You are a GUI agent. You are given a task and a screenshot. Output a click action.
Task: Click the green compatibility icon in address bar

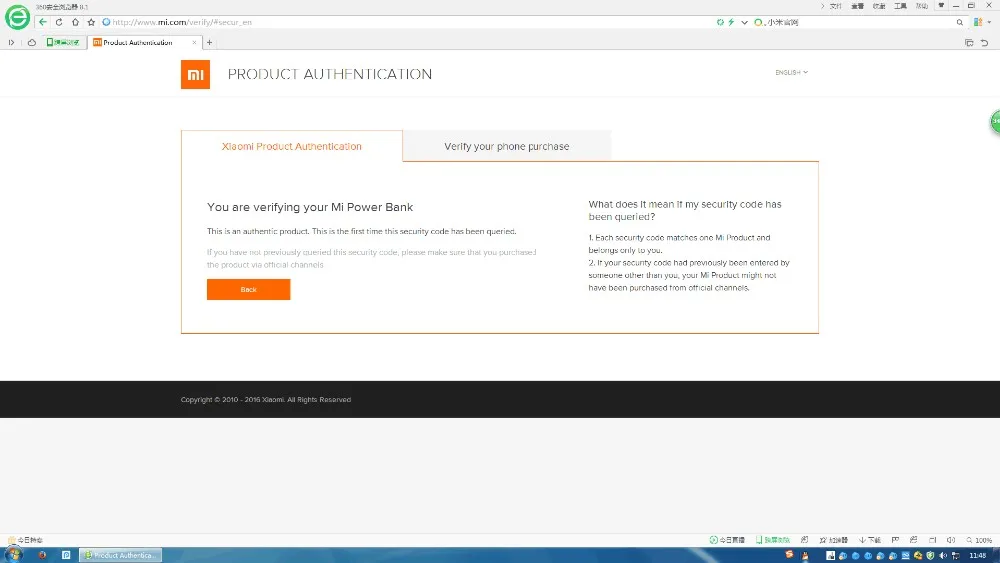click(720, 22)
